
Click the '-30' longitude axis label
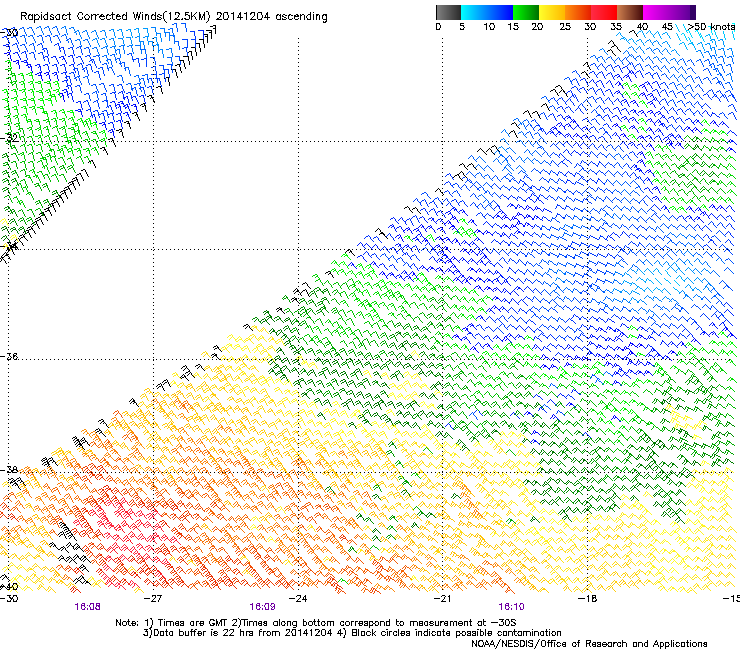9,599
